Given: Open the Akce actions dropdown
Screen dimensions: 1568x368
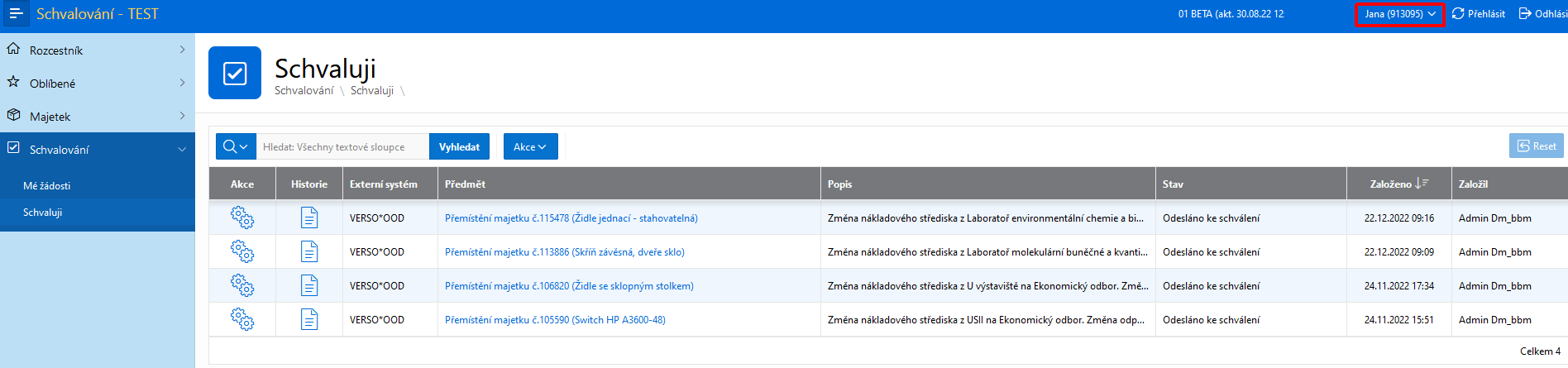Looking at the screenshot, I should click(530, 146).
